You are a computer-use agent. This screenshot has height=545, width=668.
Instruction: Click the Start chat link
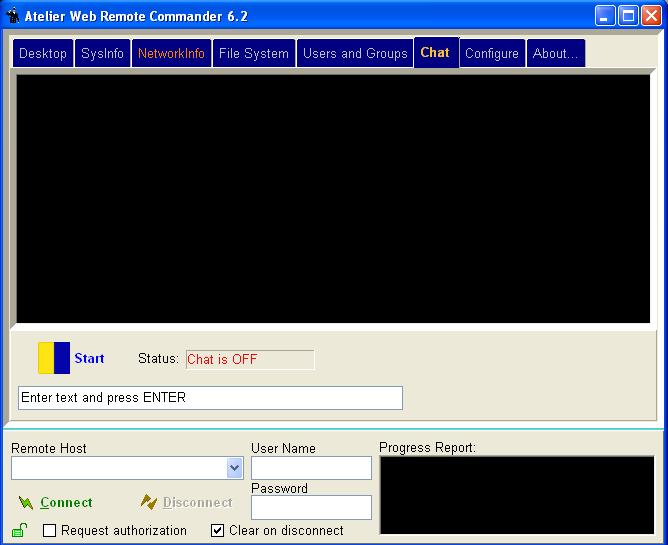pos(89,358)
